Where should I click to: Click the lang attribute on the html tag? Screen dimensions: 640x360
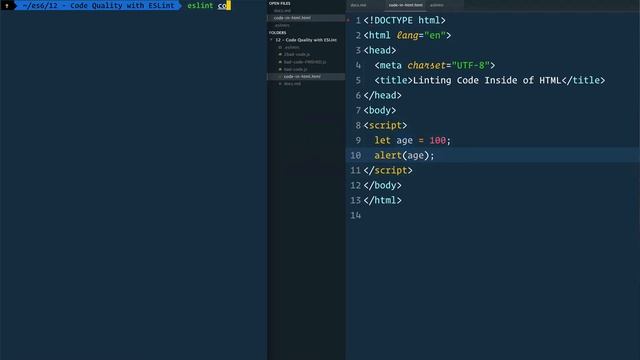(407, 36)
